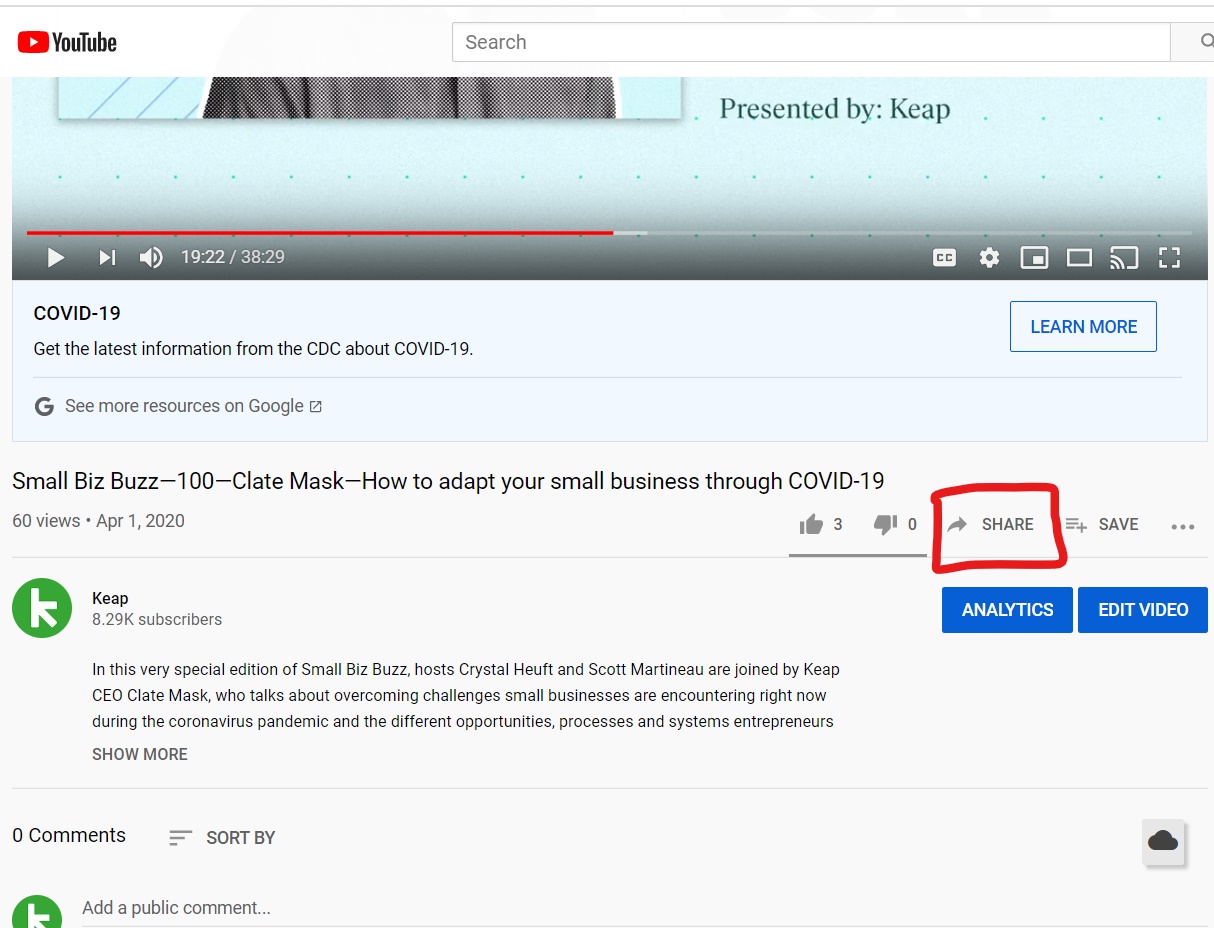Play the video
The width and height of the screenshot is (1214, 928).
(56, 257)
